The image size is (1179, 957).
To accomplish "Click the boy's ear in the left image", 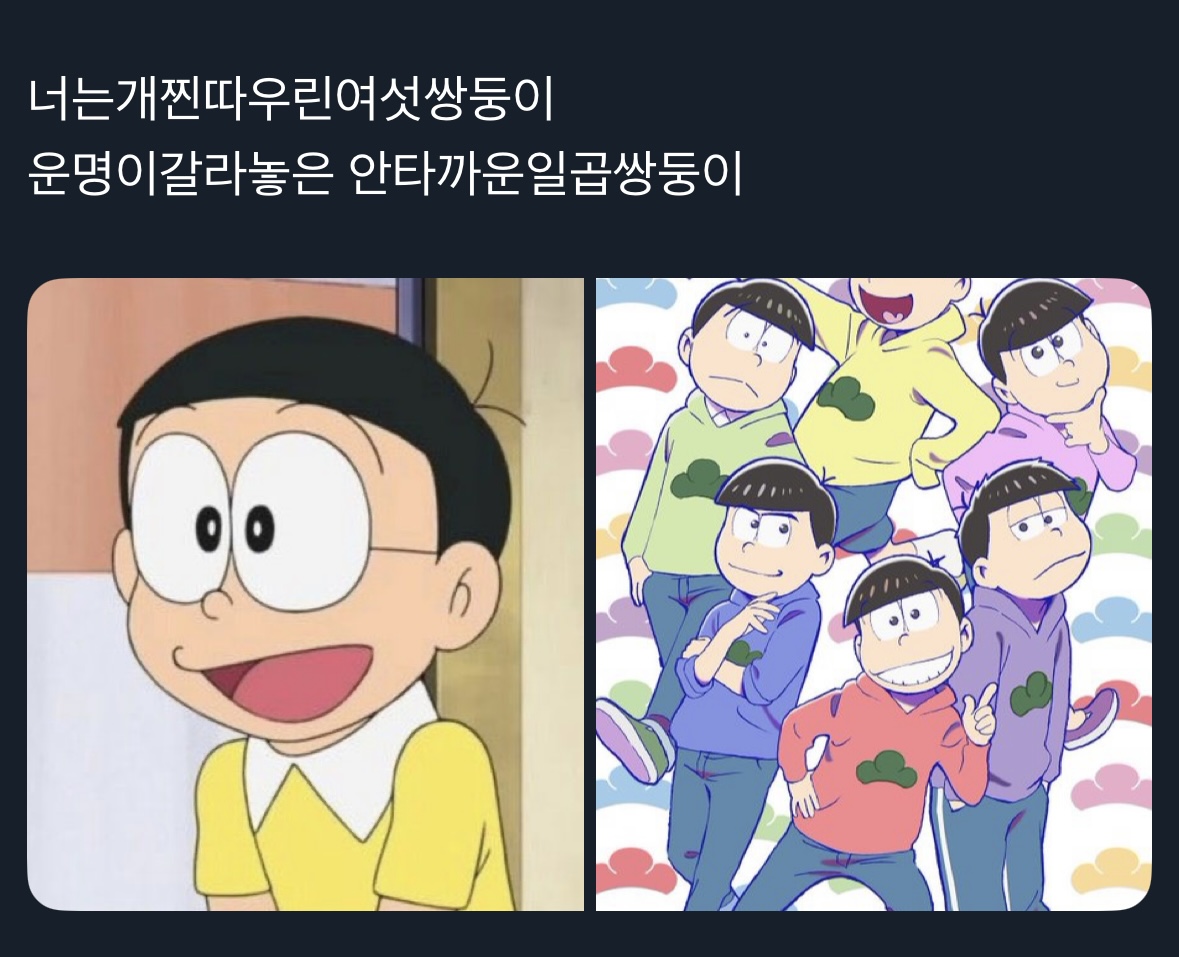I will 466,593.
